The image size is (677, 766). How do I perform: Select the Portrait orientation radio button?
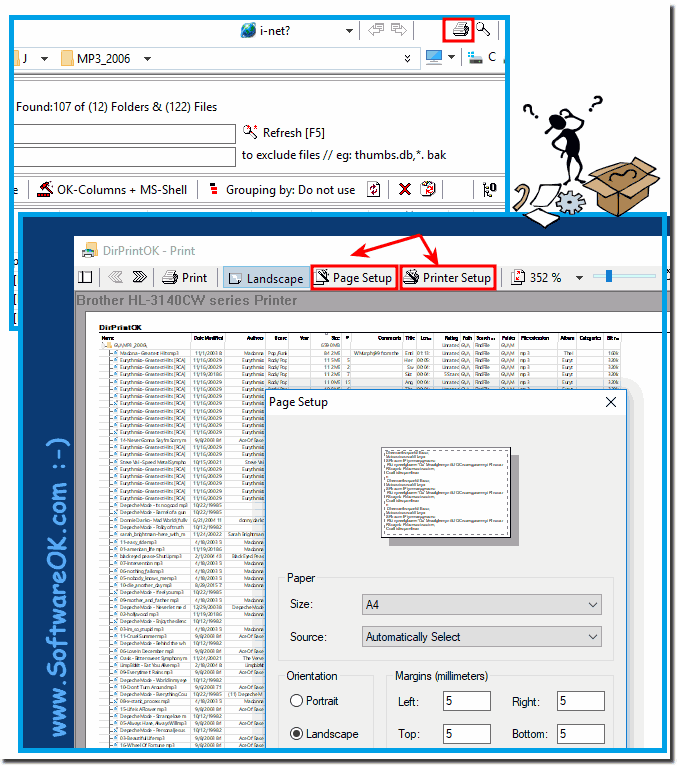(x=296, y=701)
